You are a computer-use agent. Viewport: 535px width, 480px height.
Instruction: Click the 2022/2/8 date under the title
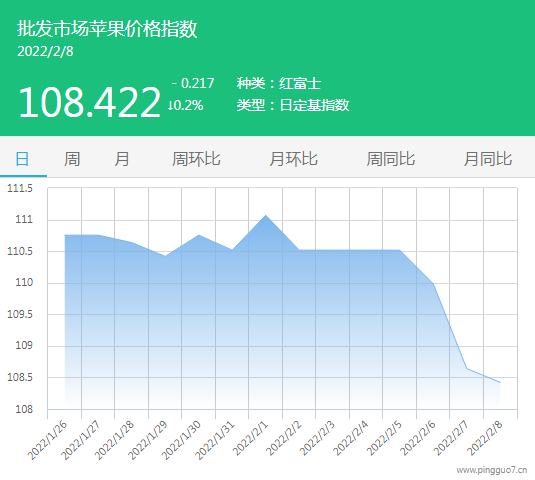point(45,52)
